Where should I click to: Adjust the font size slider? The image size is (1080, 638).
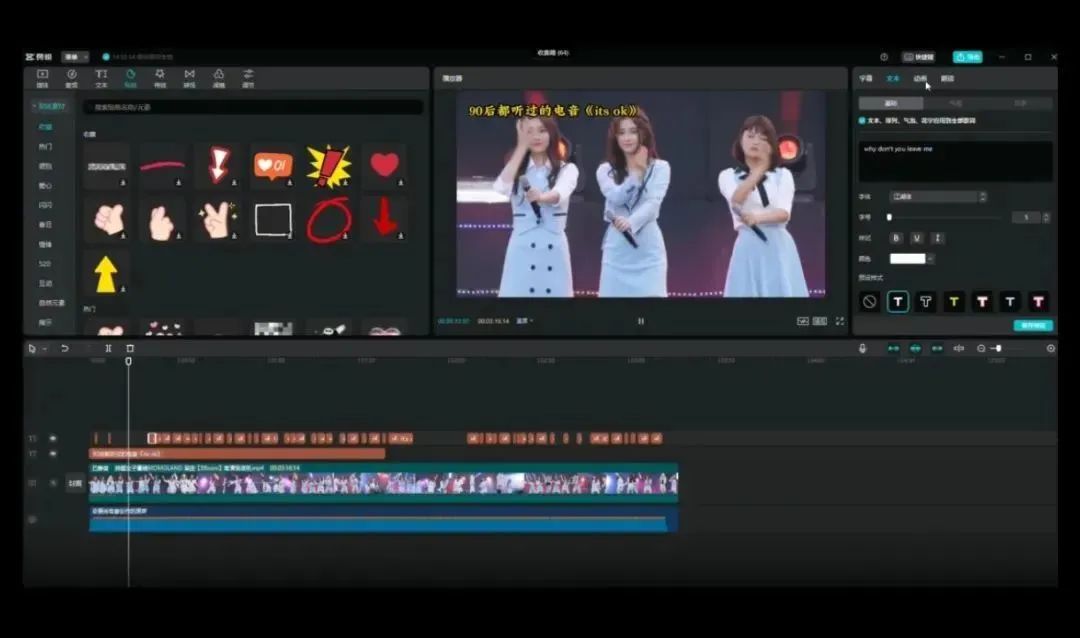coord(944,218)
